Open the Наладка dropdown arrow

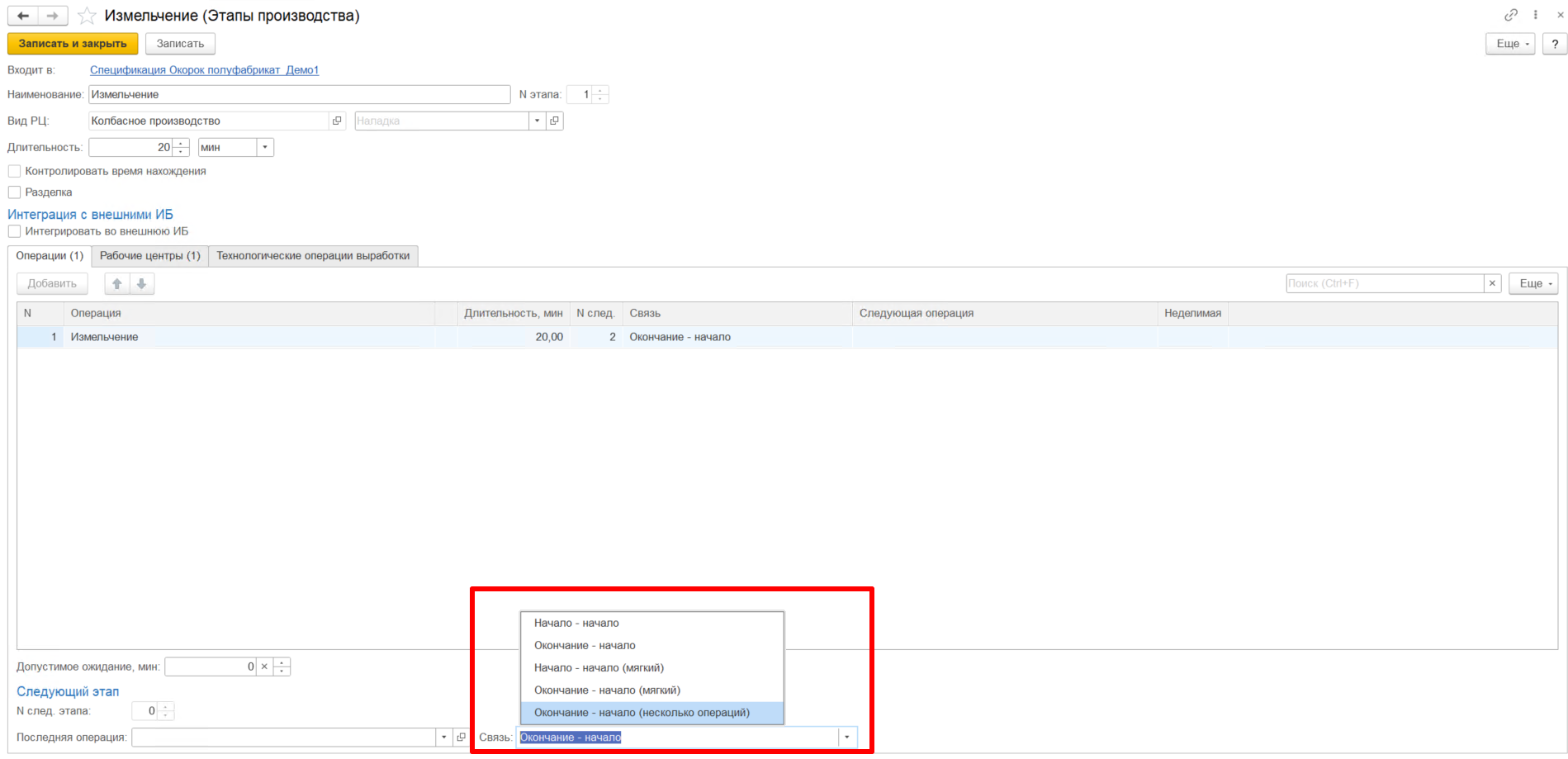pos(537,121)
